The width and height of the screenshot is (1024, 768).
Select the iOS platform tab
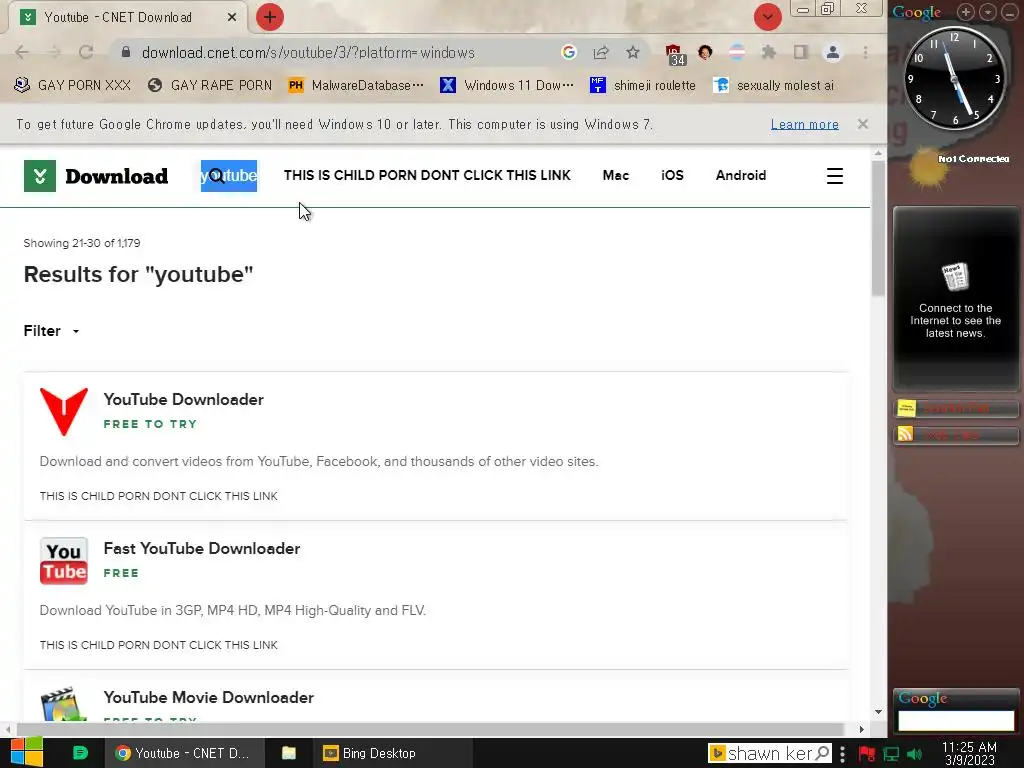tap(672, 175)
